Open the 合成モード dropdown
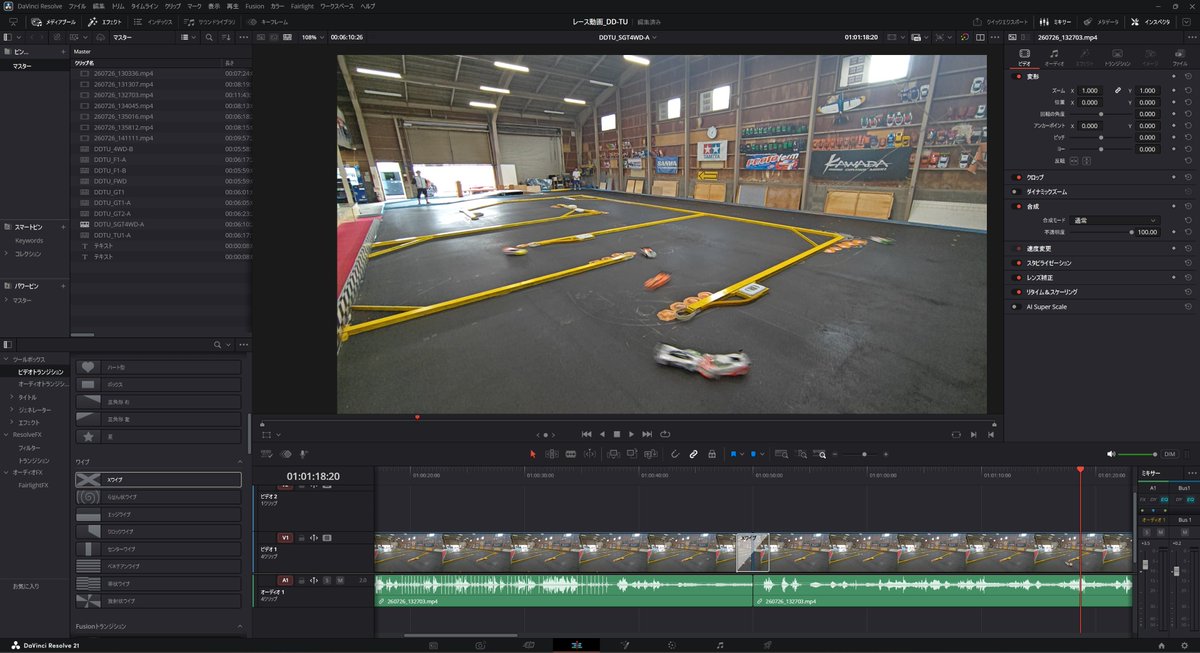This screenshot has height=653, width=1200. pyautogui.click(x=1114, y=220)
